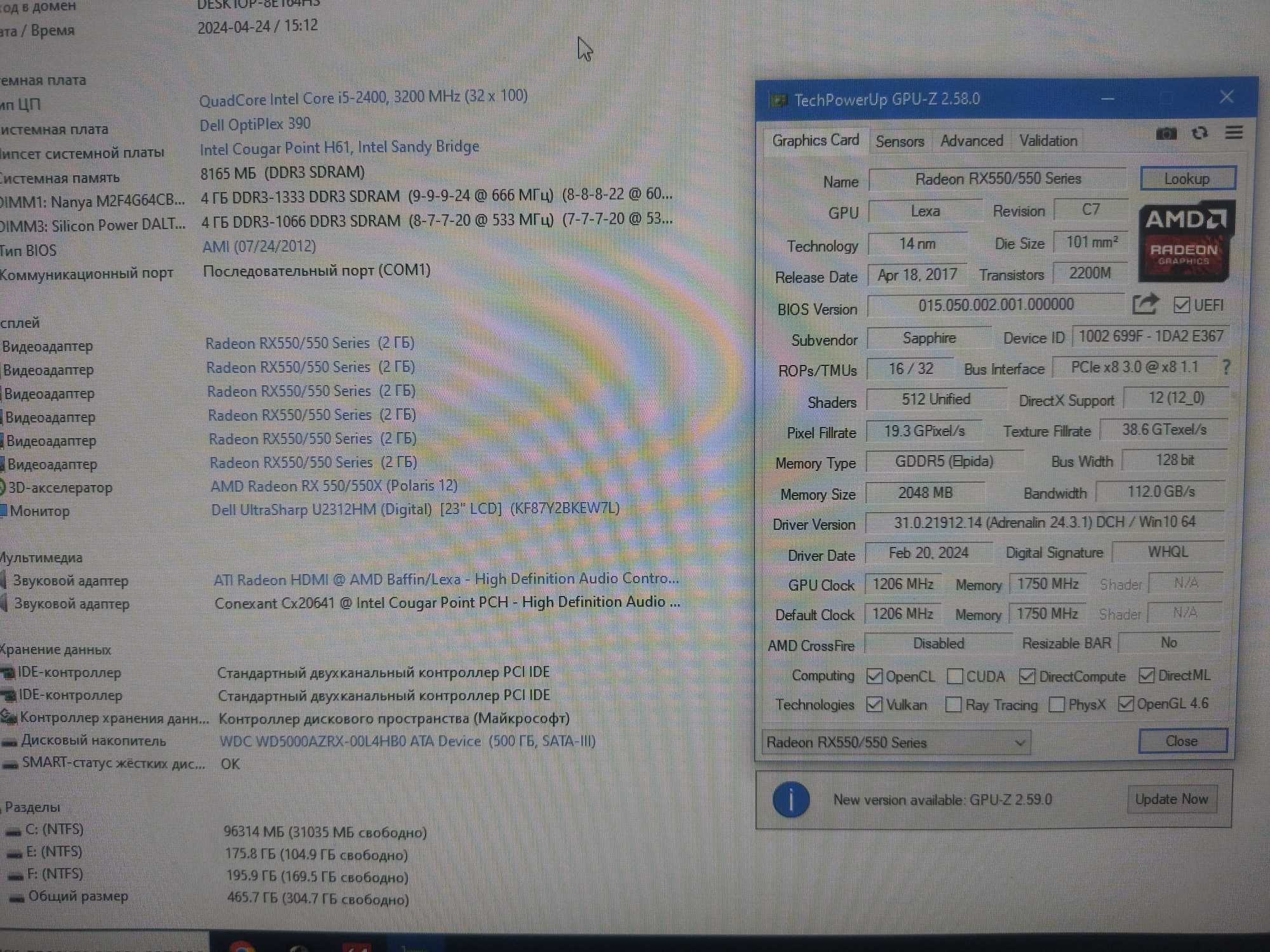Click the GPU-Z title bar app icon

778,100
